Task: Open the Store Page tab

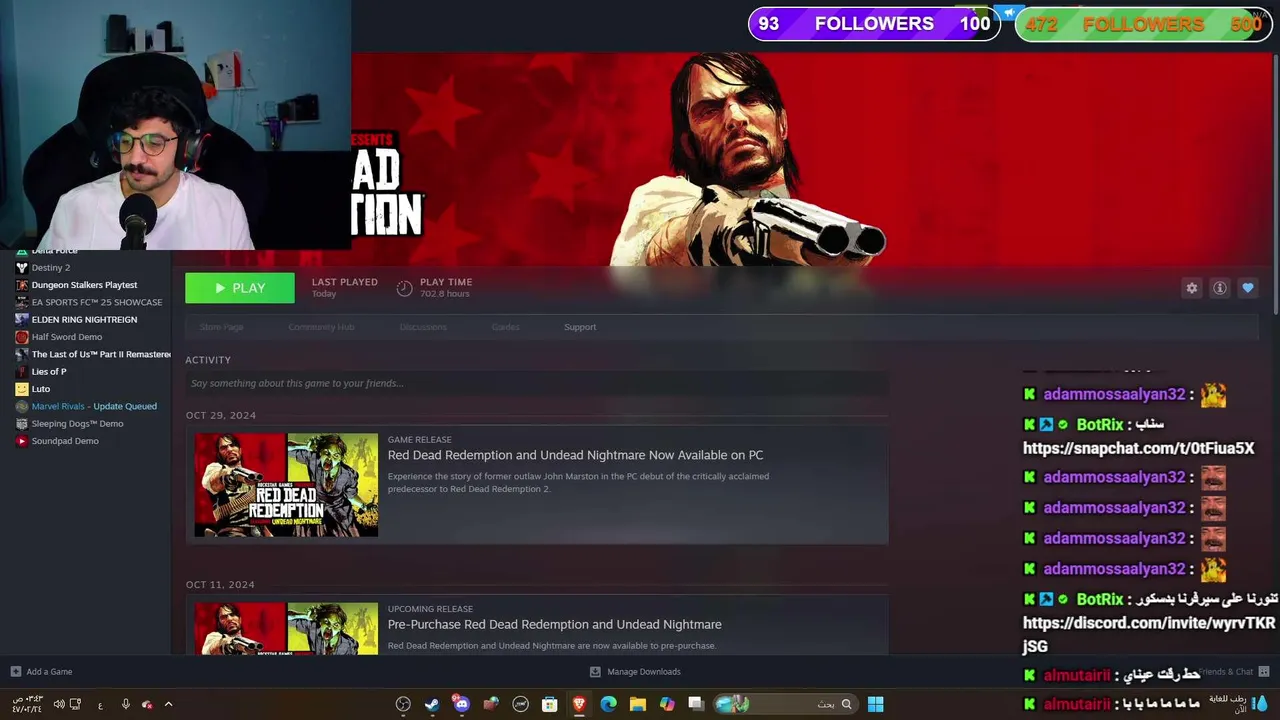Action: click(x=222, y=327)
